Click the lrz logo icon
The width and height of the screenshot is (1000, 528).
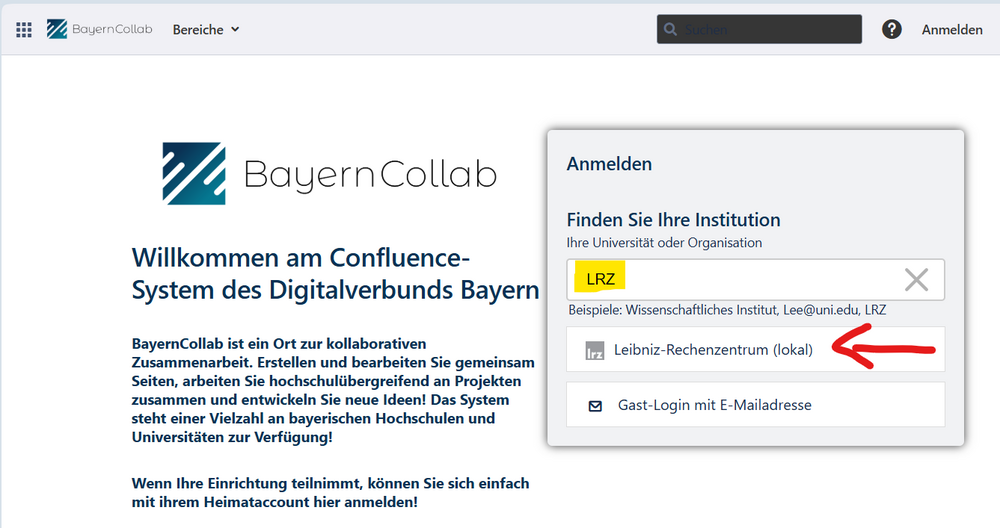click(594, 350)
